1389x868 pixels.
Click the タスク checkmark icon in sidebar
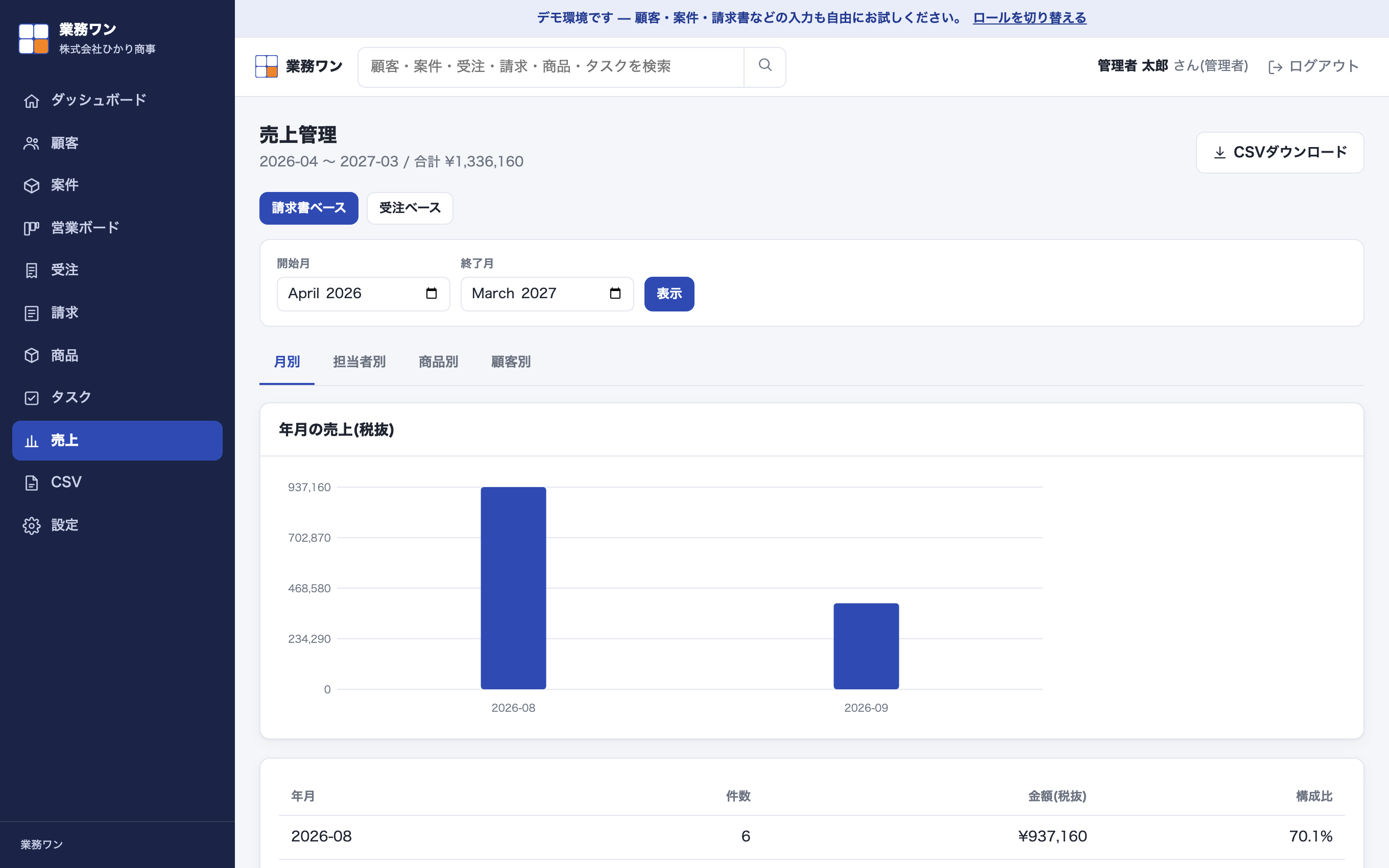click(32, 398)
